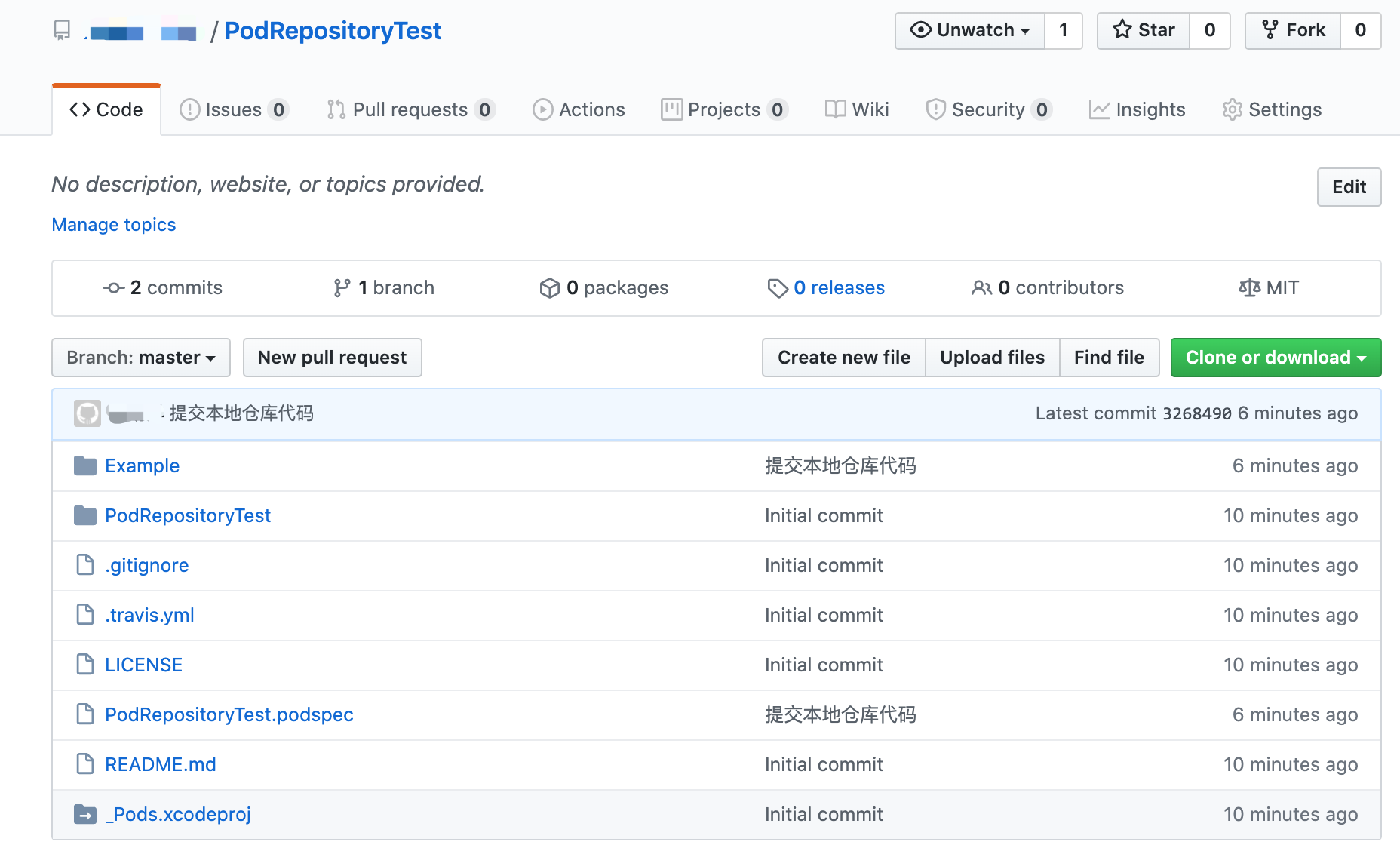Open the Branch: master selector
This screenshot has height=851, width=1400.
point(141,358)
